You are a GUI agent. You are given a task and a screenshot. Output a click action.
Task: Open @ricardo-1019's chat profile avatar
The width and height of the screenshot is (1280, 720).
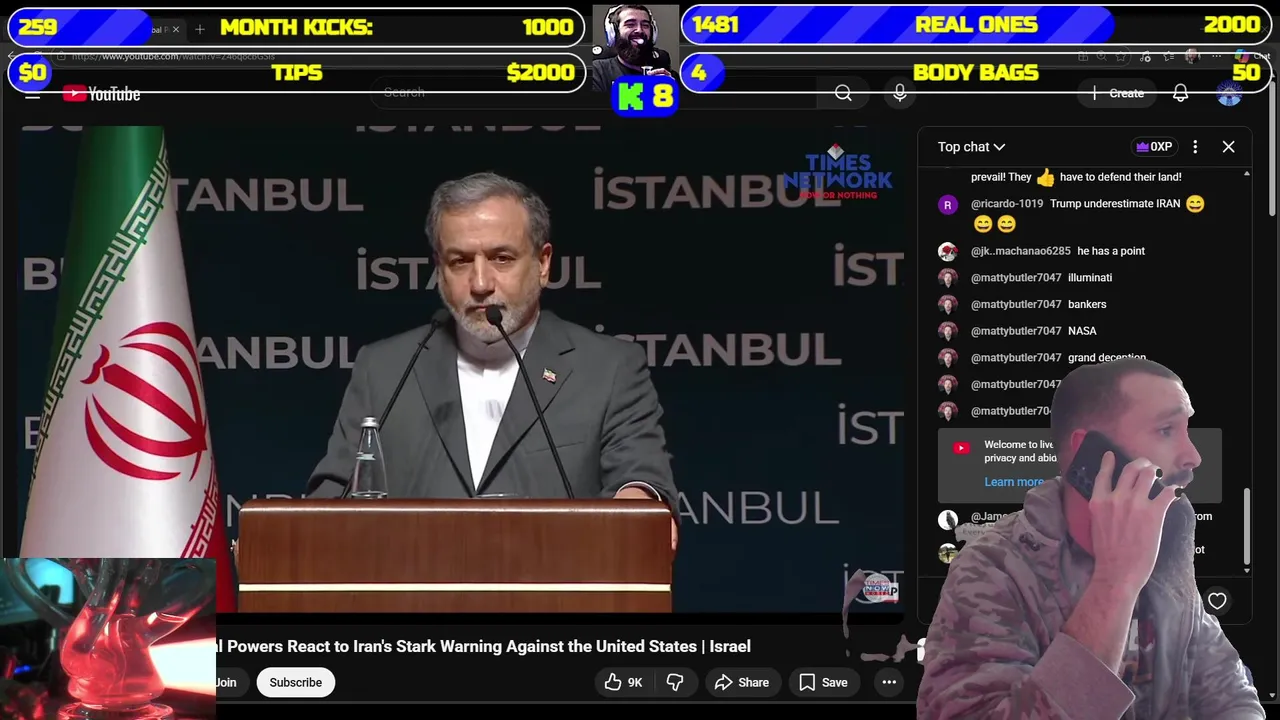947,205
